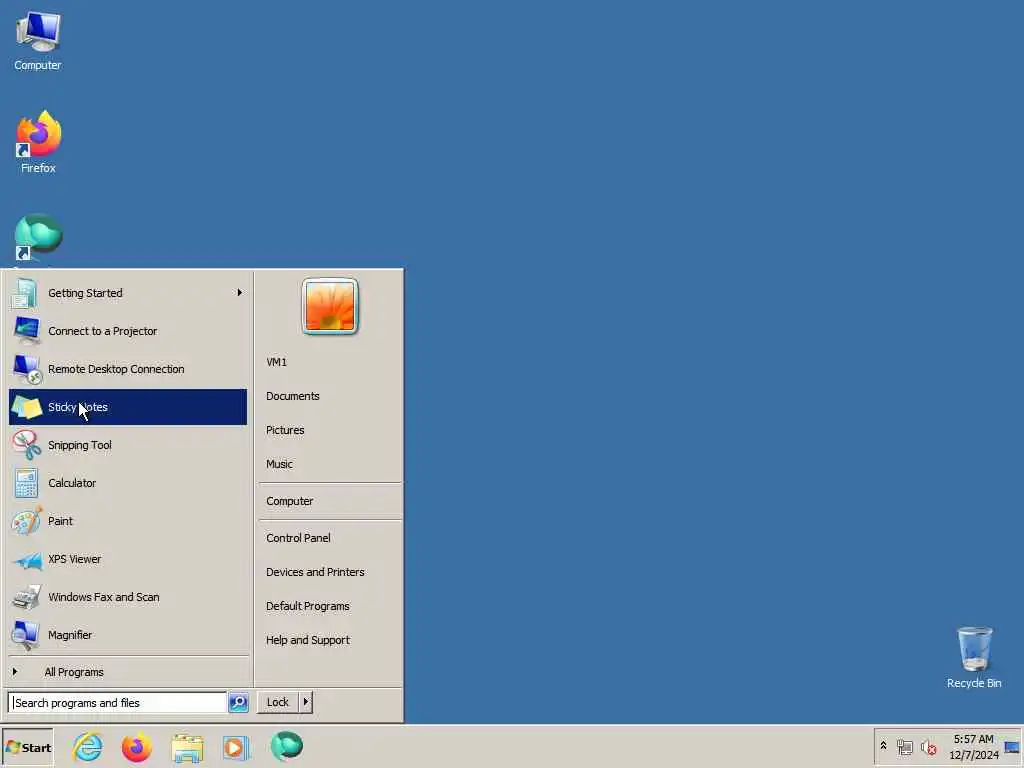Click the muted volume tray icon
Viewport: 1024px width, 768px height.
[928, 747]
